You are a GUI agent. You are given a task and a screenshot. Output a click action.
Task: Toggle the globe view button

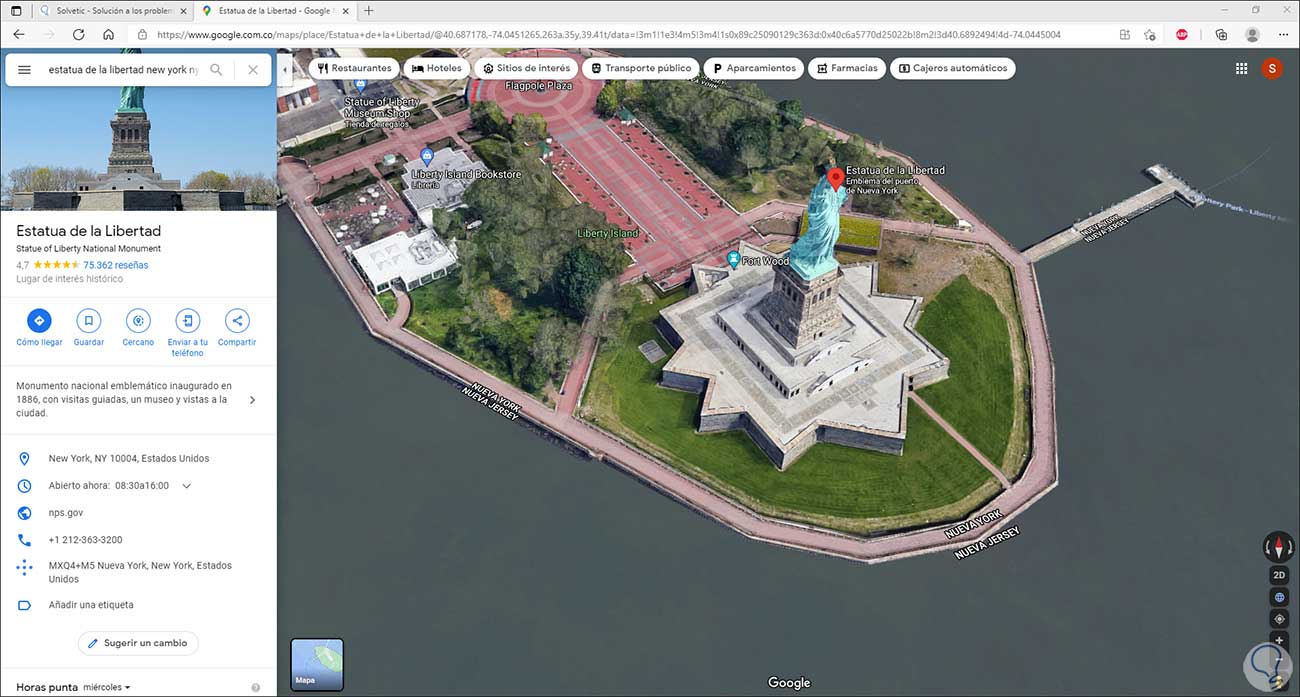coord(1279,597)
